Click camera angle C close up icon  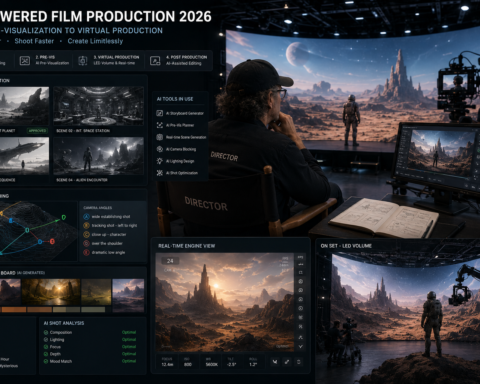click(x=86, y=235)
